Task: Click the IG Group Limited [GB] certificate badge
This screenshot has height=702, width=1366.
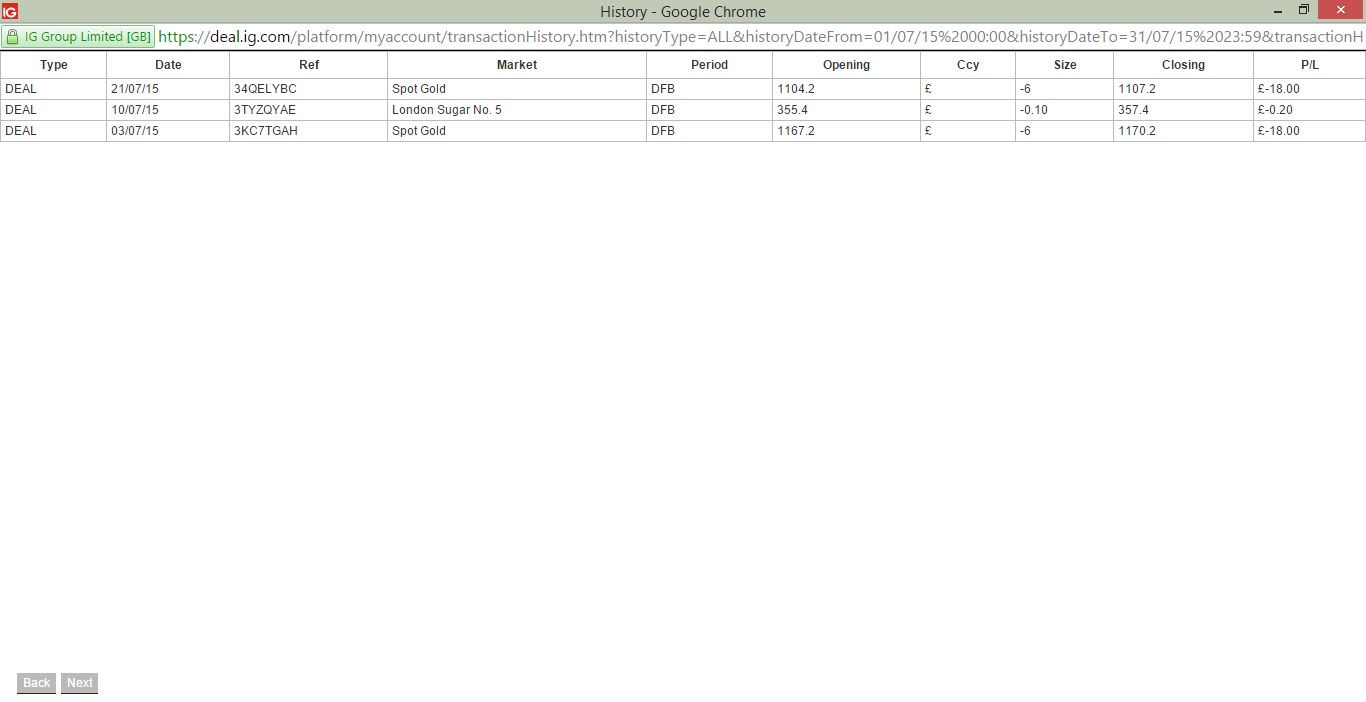Action: coord(79,37)
